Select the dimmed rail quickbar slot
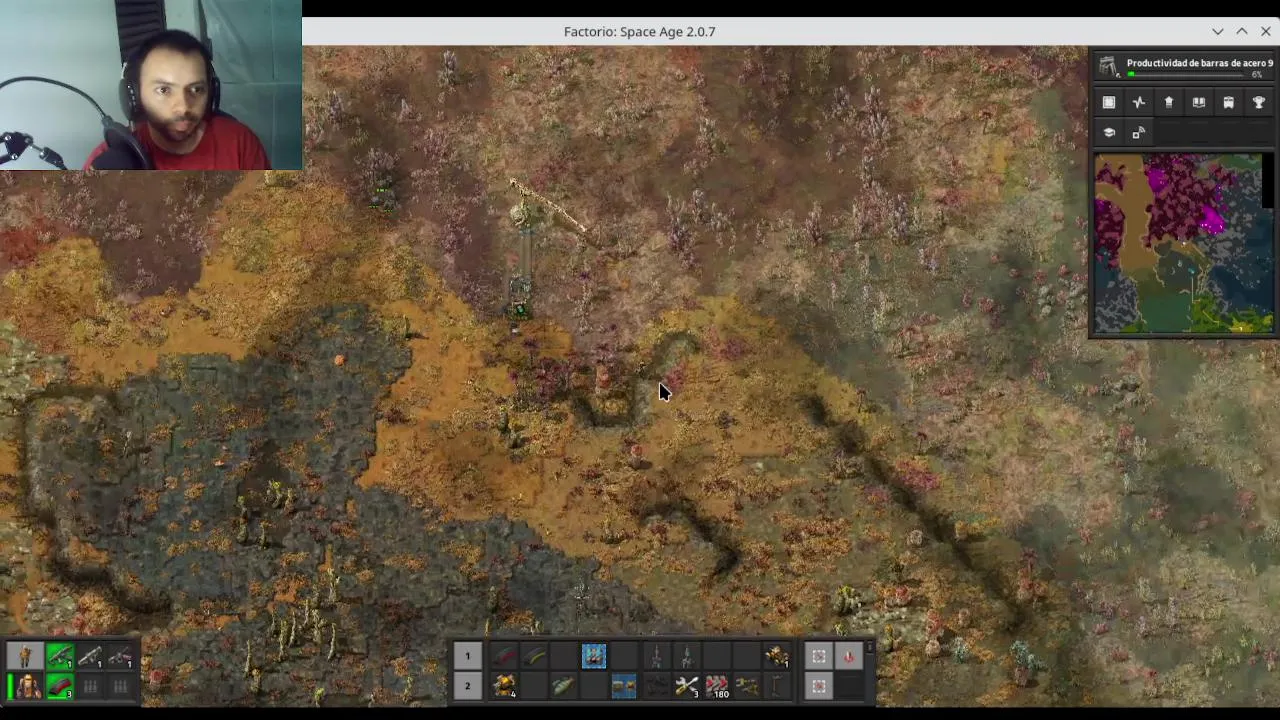The width and height of the screenshot is (1280, 720). (656, 686)
